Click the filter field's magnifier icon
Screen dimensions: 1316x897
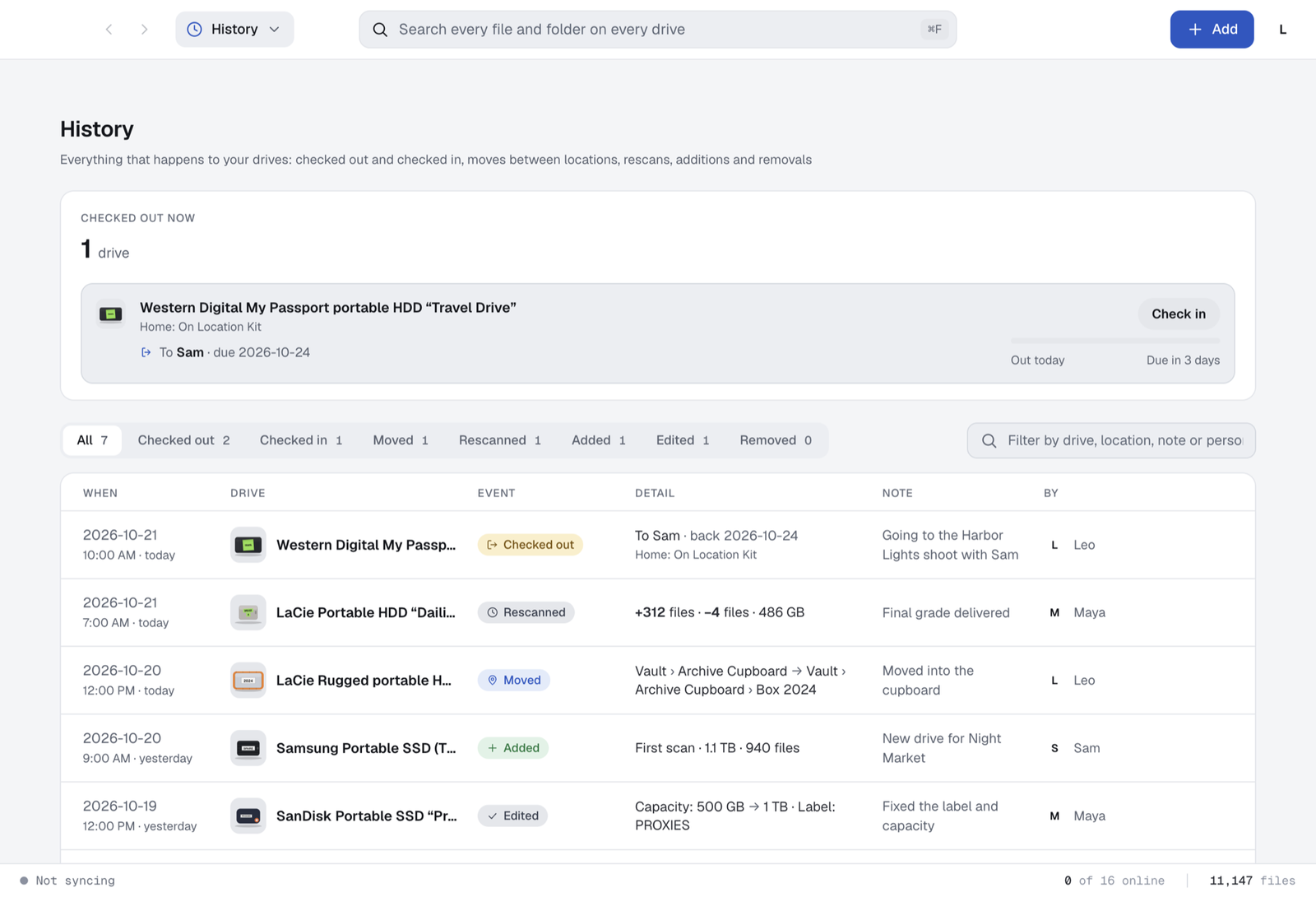[x=989, y=440]
